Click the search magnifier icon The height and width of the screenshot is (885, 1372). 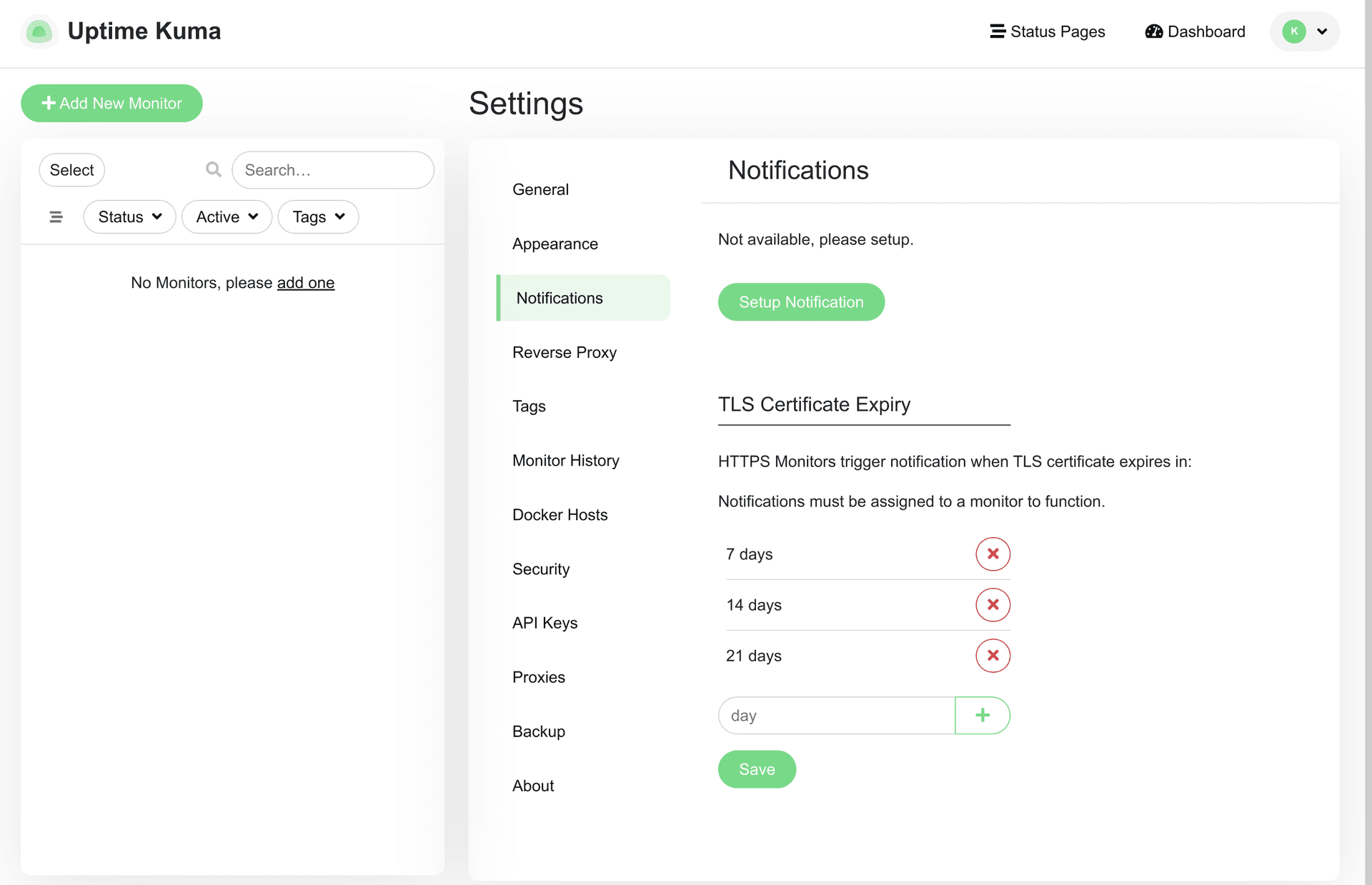pos(213,170)
